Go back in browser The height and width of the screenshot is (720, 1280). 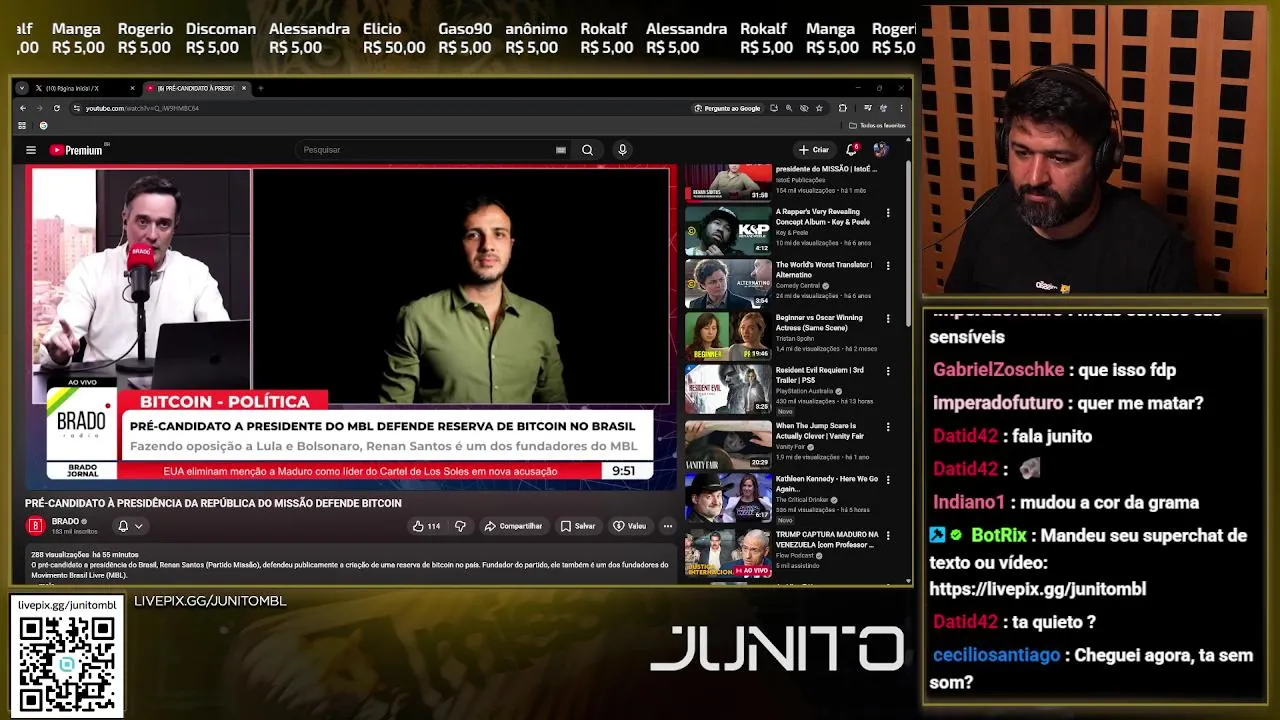pyautogui.click(x=23, y=108)
